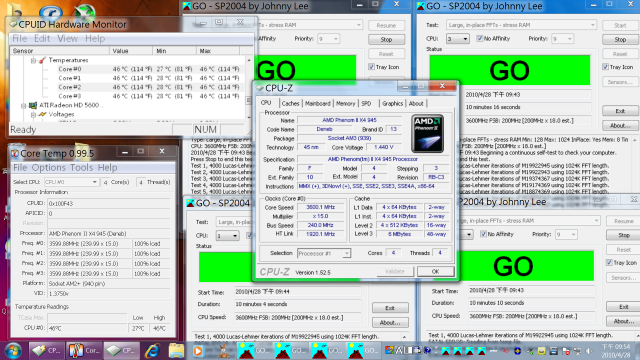Open Windows Explorer folder on taskbar
This screenshot has height=360, width=640.
point(176,351)
